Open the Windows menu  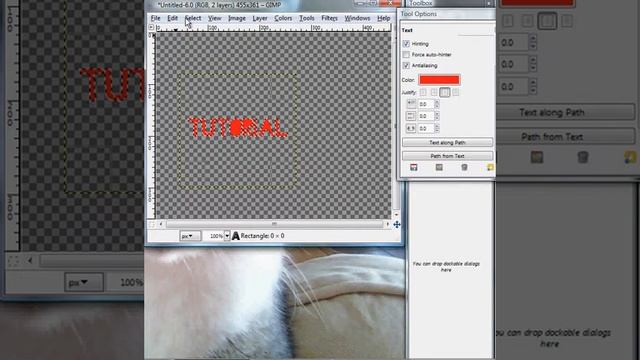pyautogui.click(x=357, y=18)
